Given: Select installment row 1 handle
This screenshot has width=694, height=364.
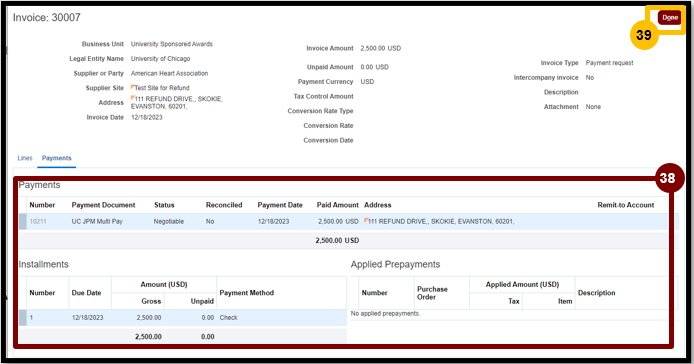Looking at the screenshot, I should point(23,318).
